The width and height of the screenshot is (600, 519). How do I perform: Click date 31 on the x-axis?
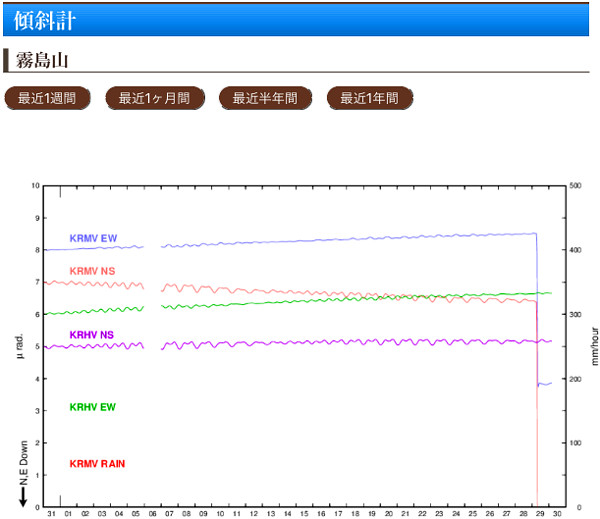tap(51, 513)
